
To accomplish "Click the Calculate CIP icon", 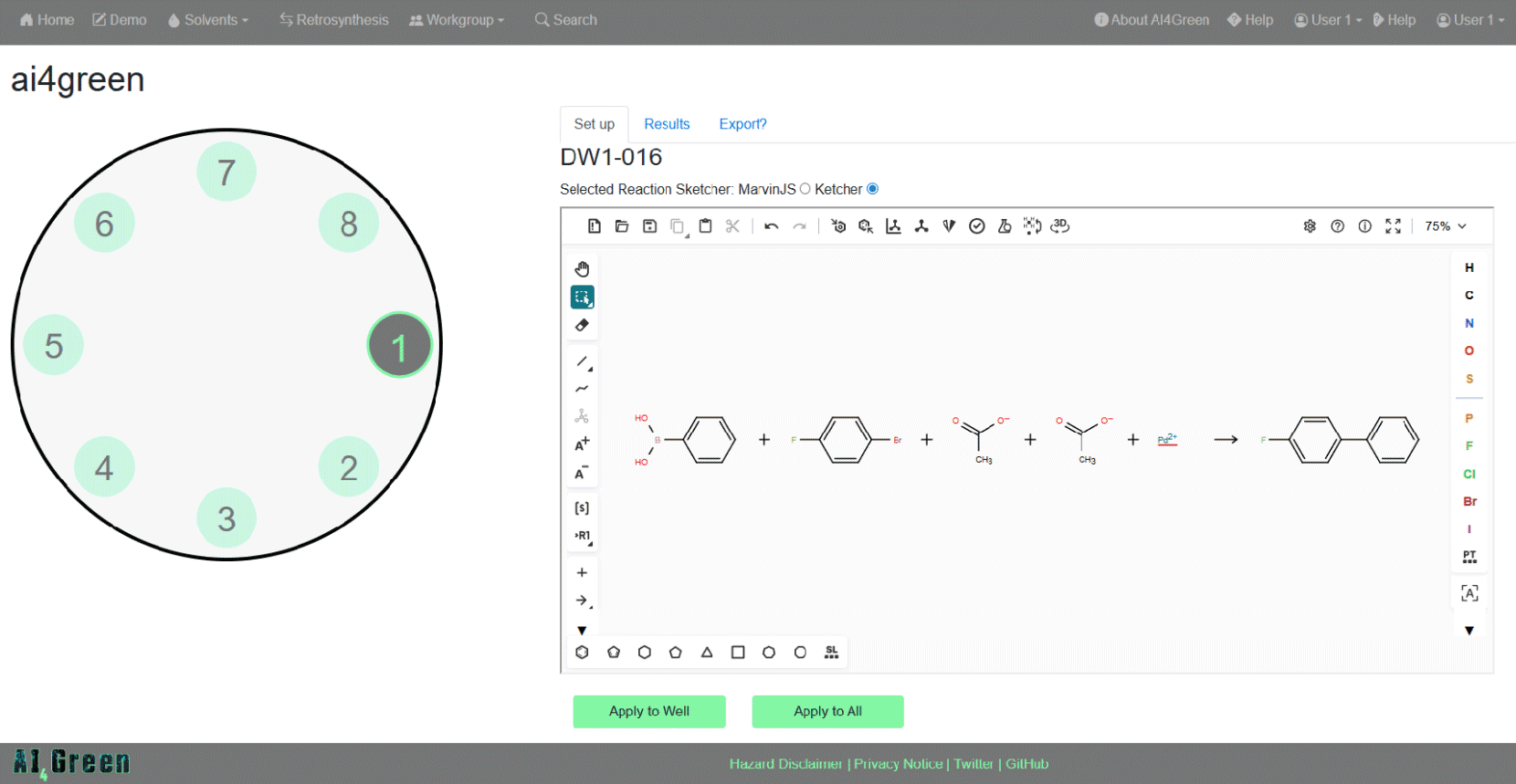I will (949, 226).
